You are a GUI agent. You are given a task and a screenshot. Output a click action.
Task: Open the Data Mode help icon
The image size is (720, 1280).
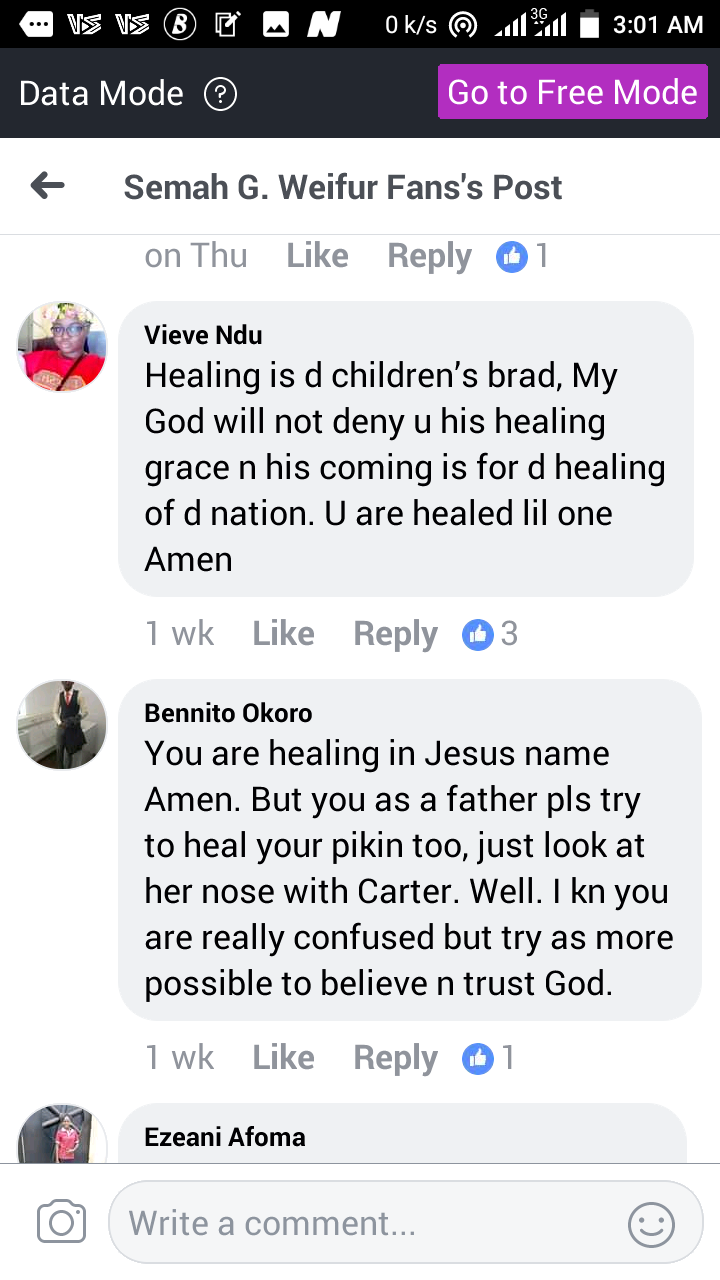[220, 94]
